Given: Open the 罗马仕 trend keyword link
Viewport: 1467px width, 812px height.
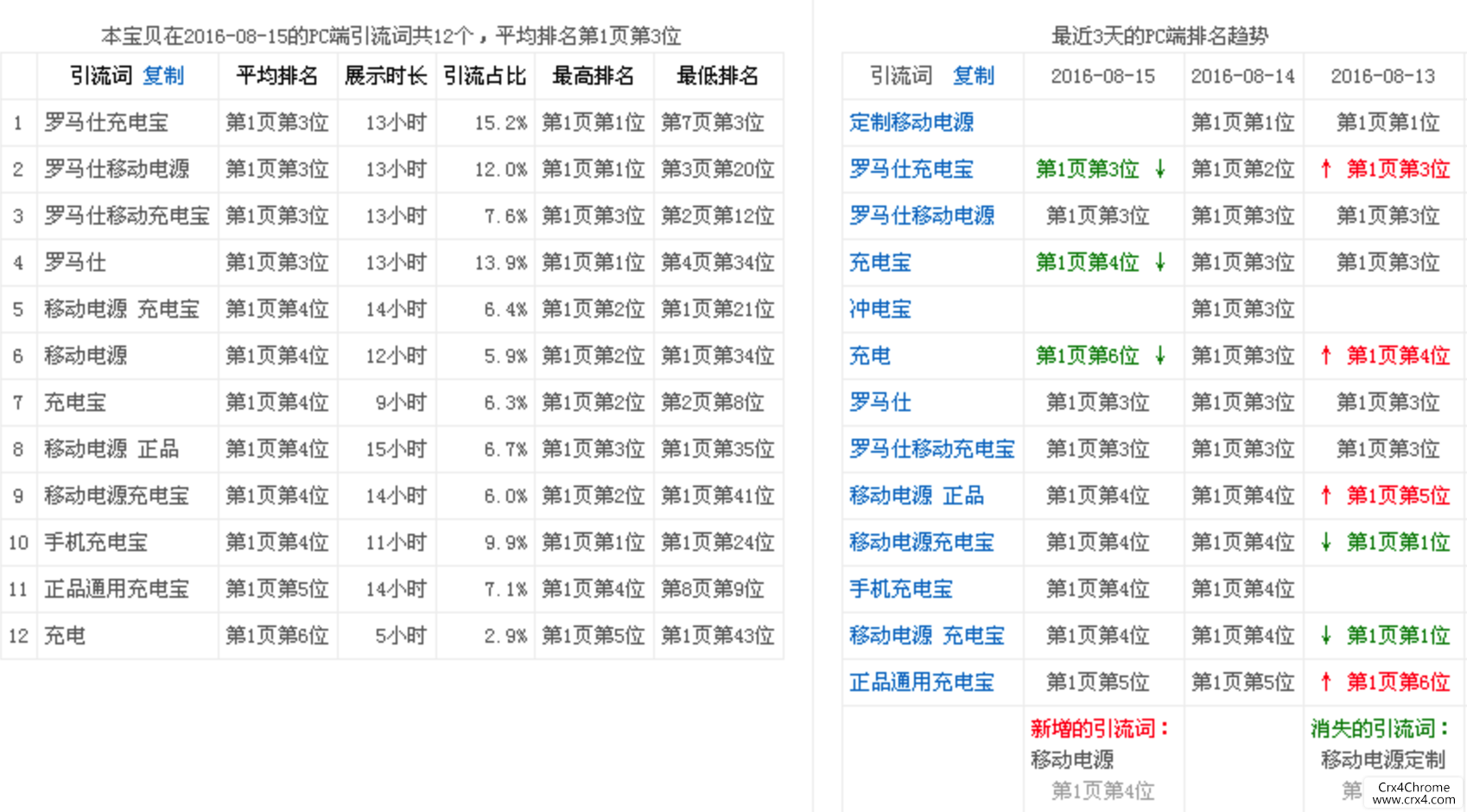Looking at the screenshot, I should click(x=880, y=403).
